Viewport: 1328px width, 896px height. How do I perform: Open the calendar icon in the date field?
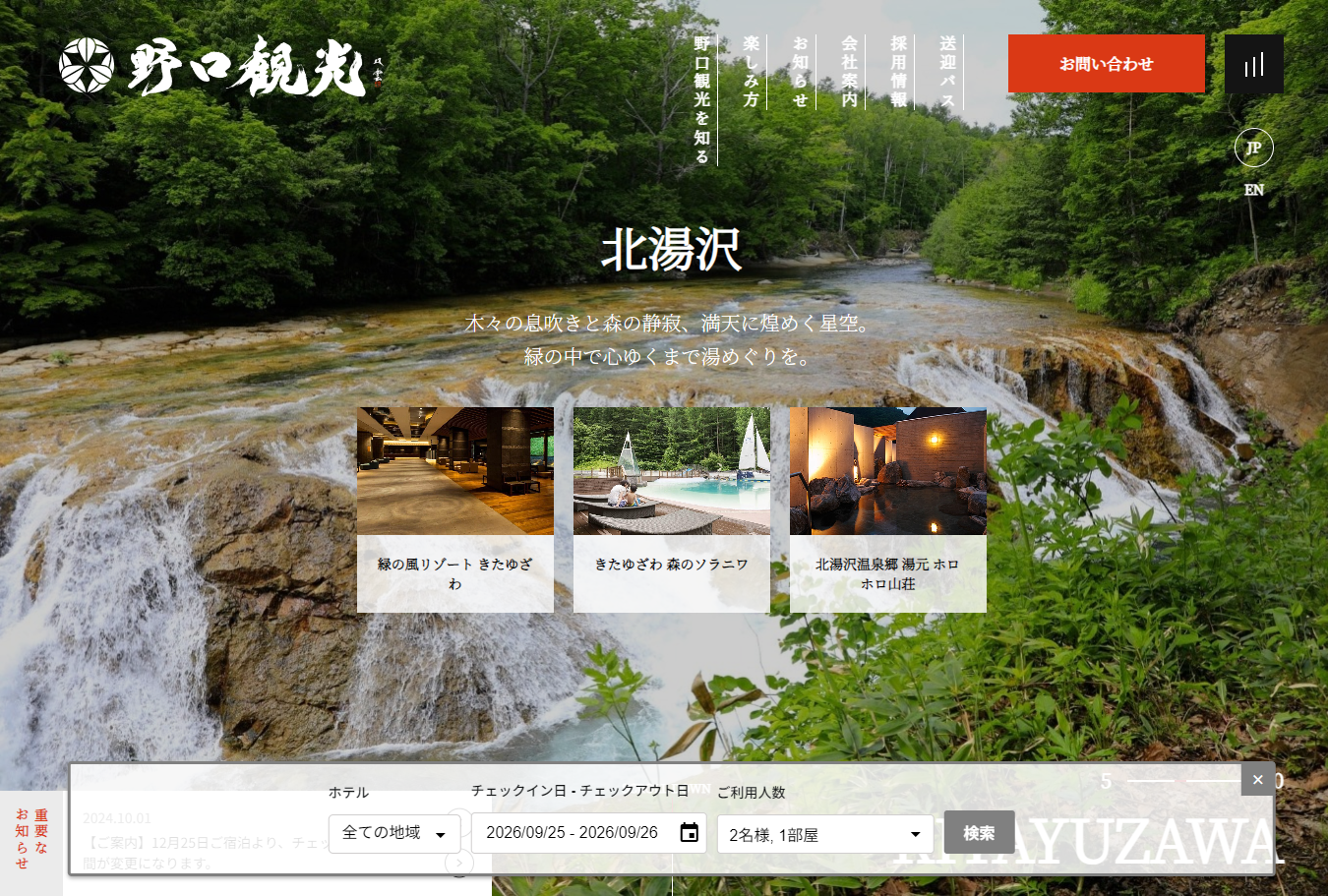tap(690, 832)
